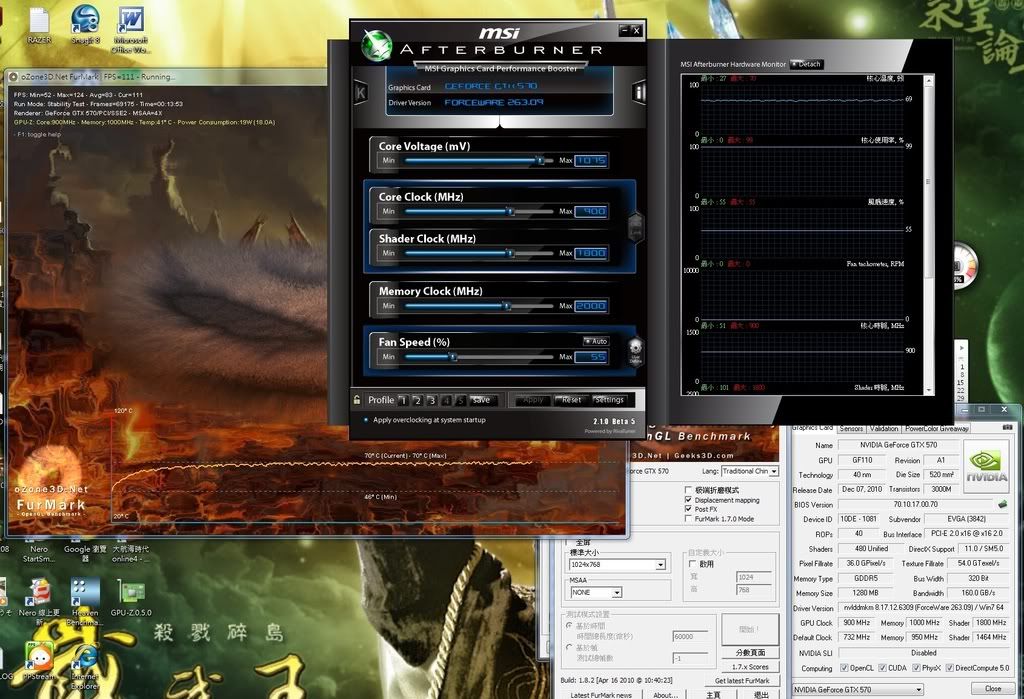Open the Afterburner information (i) button
The image size is (1024, 699).
tap(639, 92)
